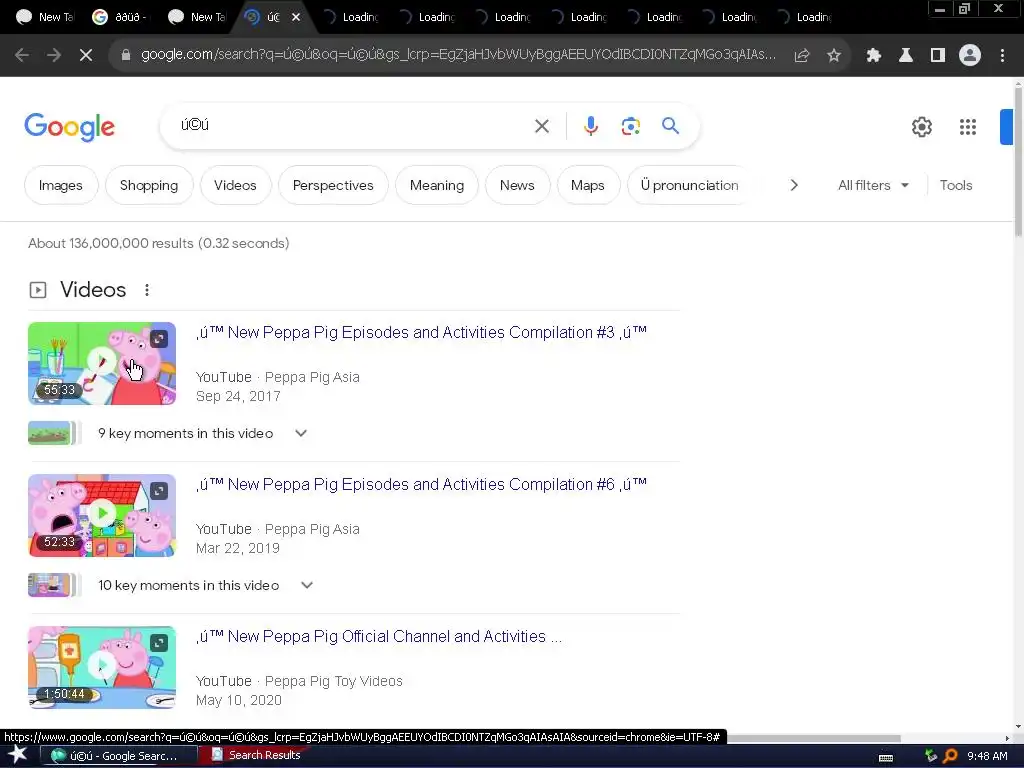Switch to Maps results
The image size is (1024, 768).
click(x=588, y=185)
